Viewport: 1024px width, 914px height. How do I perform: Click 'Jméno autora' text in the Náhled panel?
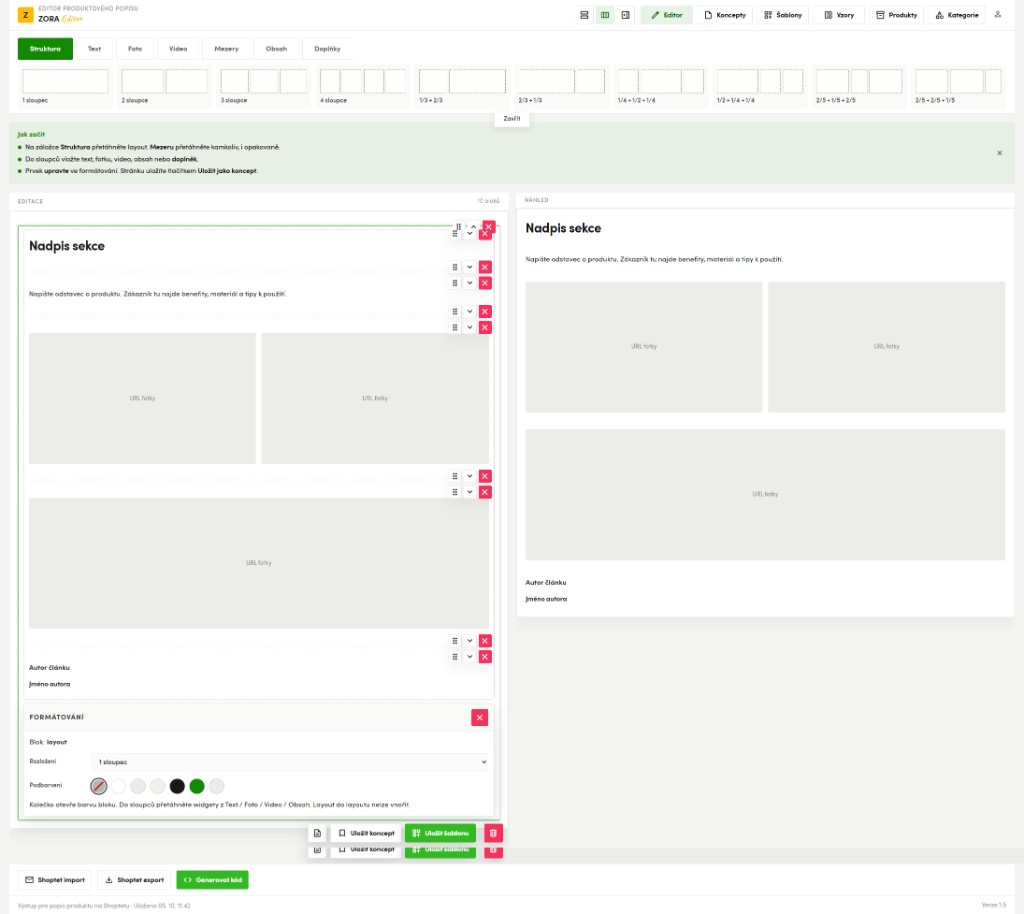coord(546,599)
